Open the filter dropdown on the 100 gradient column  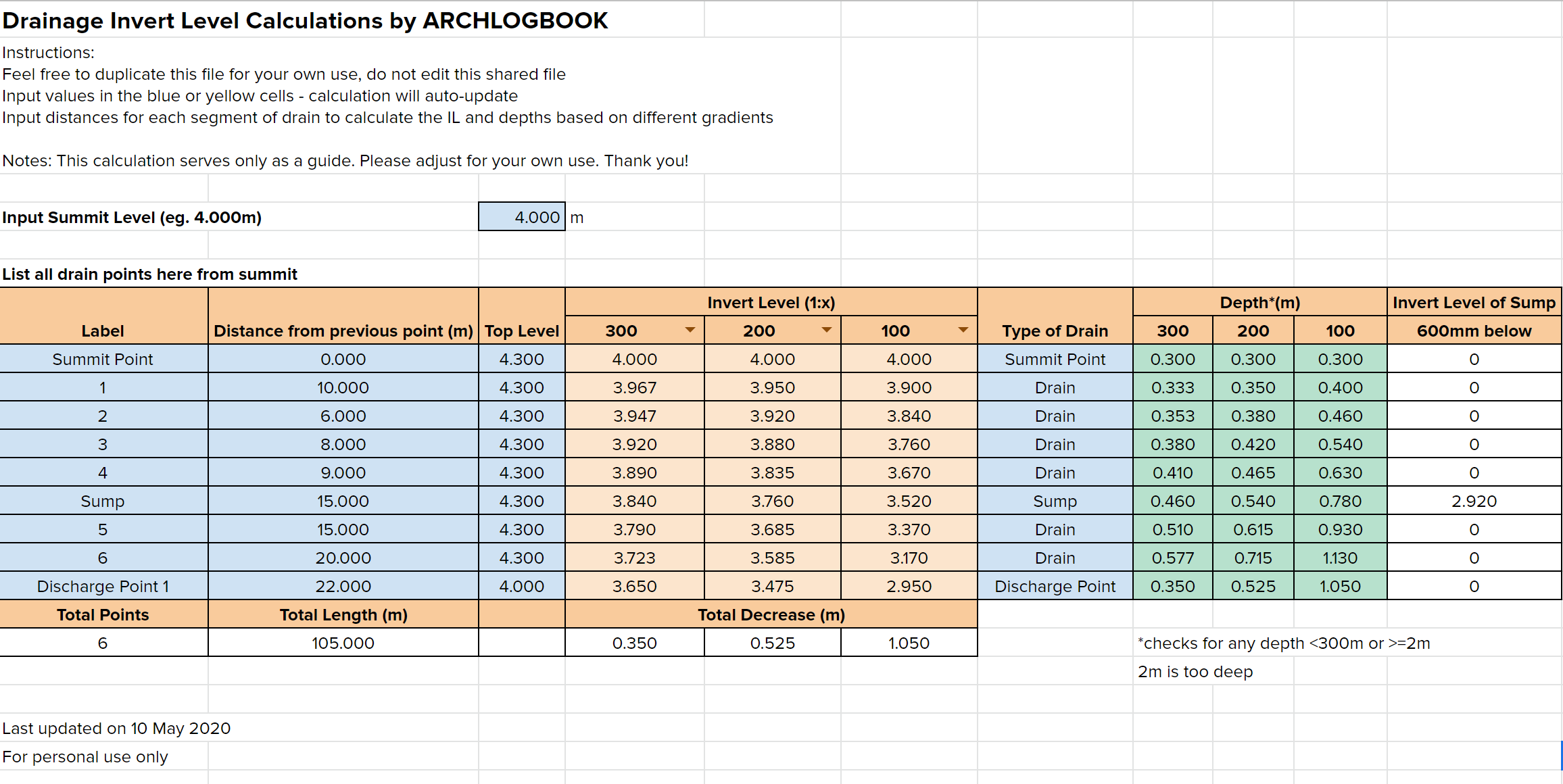(x=963, y=330)
